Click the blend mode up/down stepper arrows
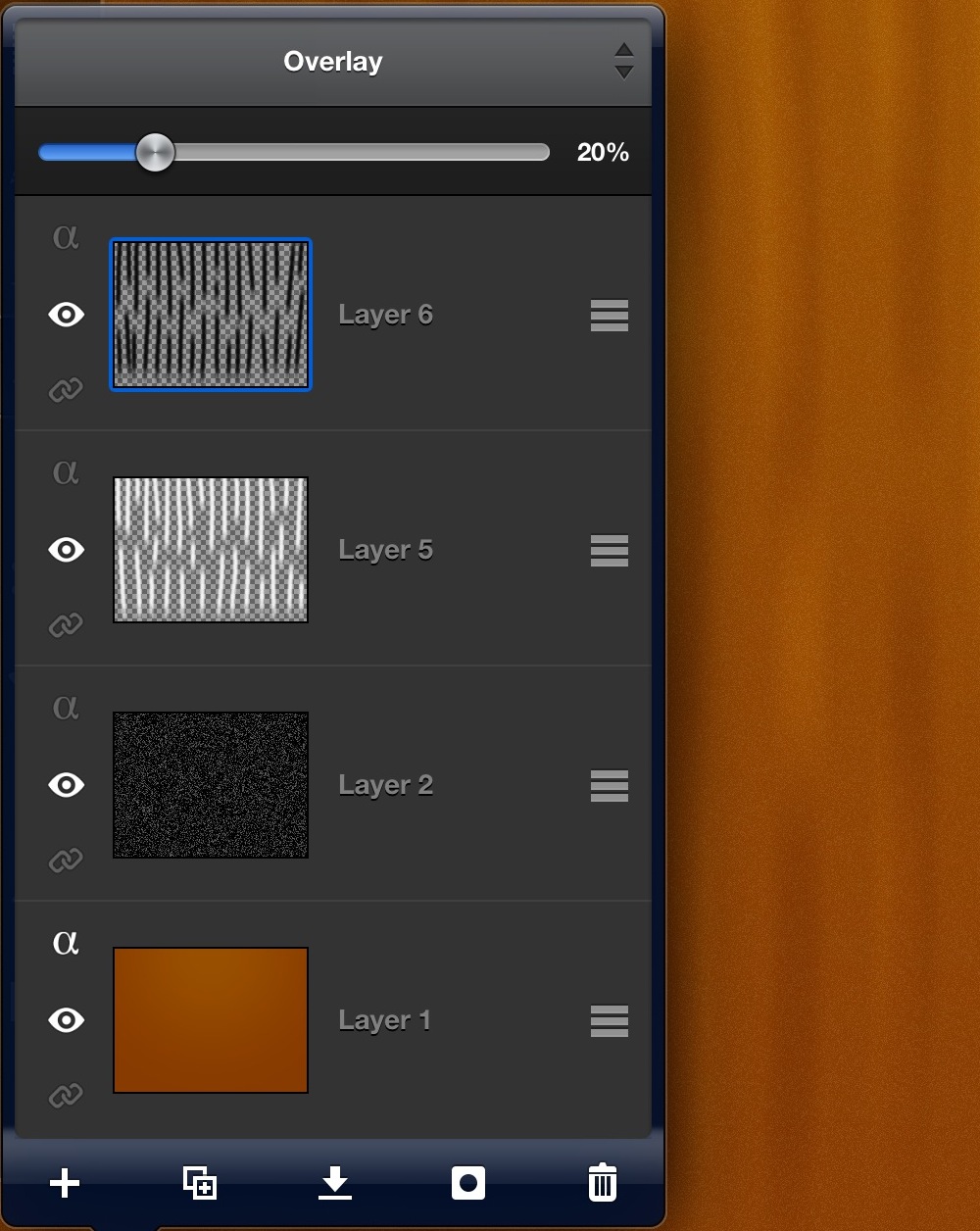Screen dimensions: 980x1231 pyautogui.click(x=623, y=62)
